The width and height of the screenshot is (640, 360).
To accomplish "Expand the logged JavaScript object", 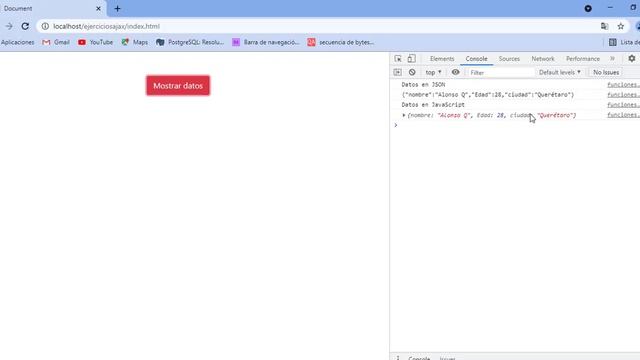I will [x=404, y=116].
